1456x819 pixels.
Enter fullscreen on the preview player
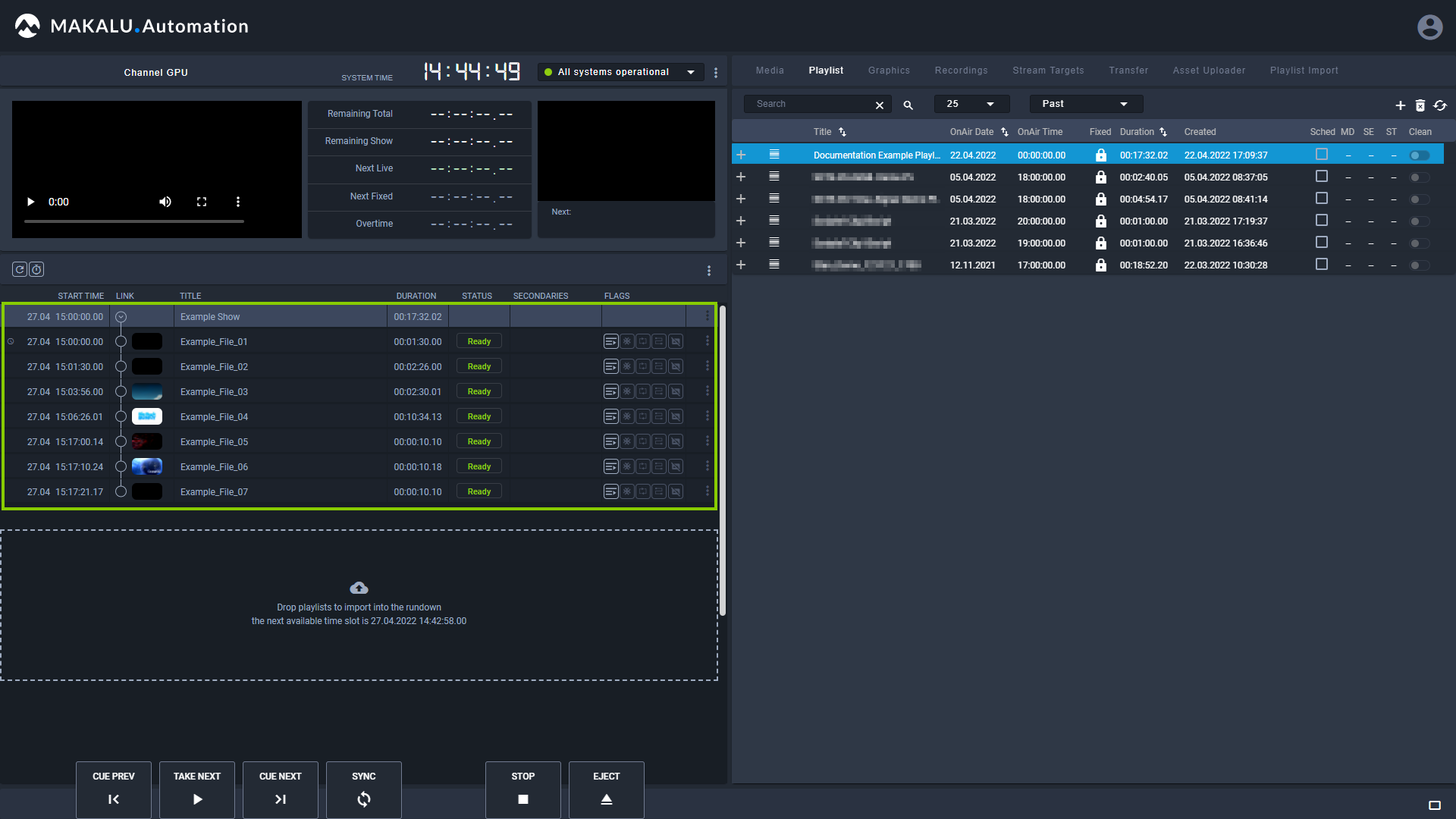click(x=202, y=202)
